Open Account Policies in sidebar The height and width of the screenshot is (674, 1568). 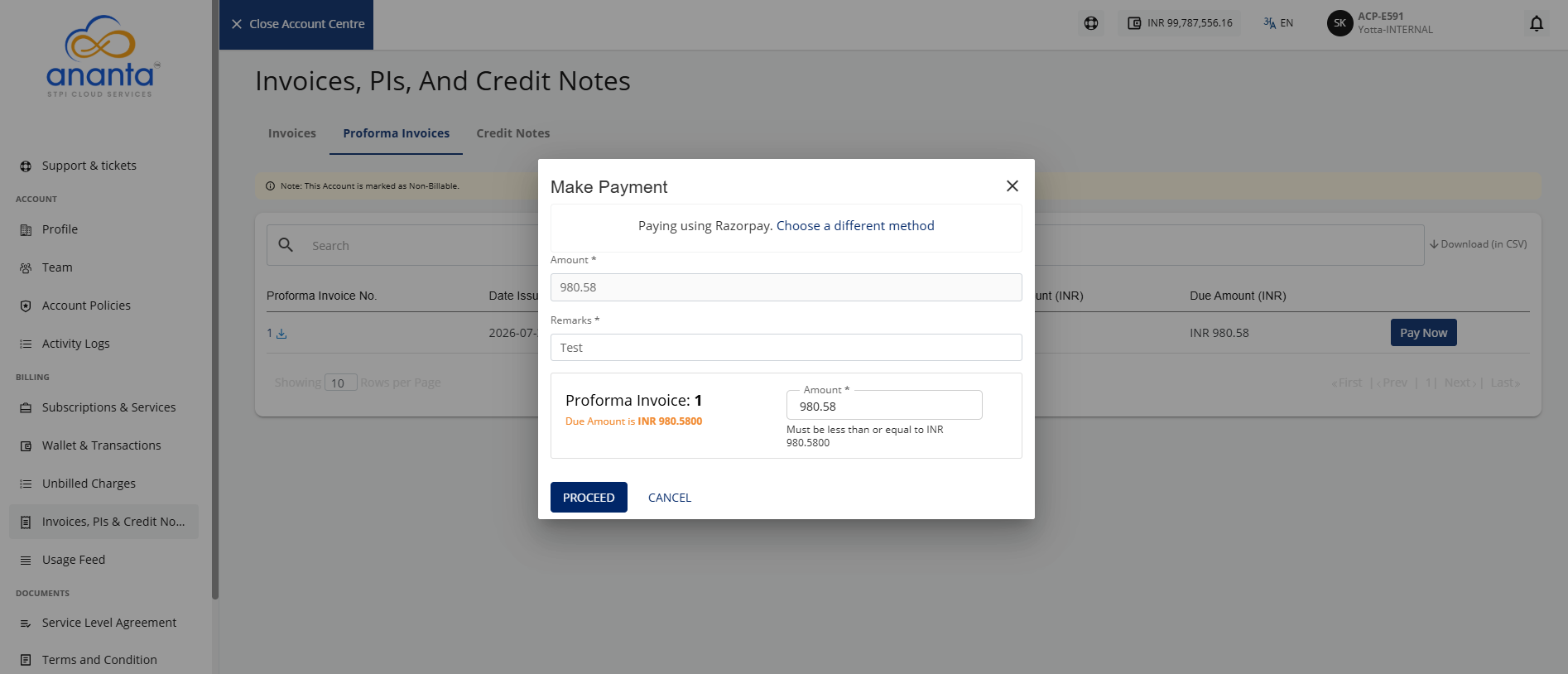[x=86, y=306]
